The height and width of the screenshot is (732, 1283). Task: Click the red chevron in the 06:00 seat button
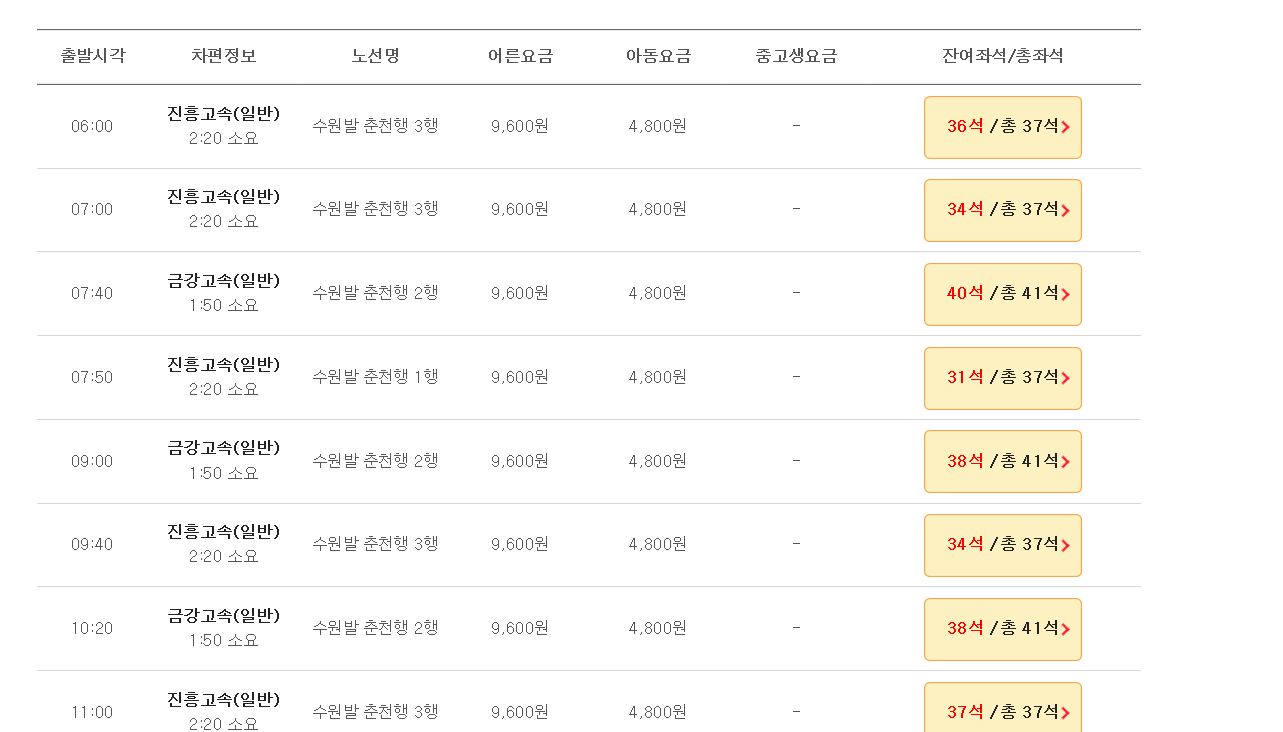pyautogui.click(x=1066, y=127)
